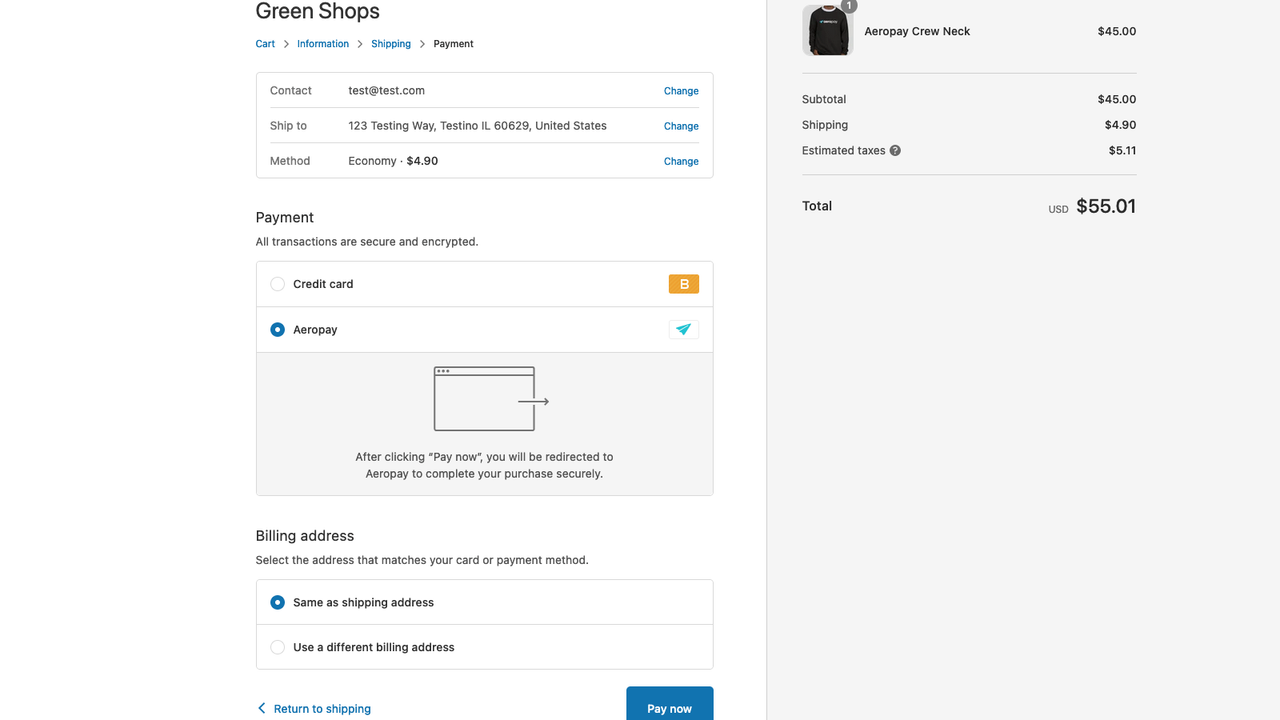
Task: Change the shipping Method
Action: 681,161
